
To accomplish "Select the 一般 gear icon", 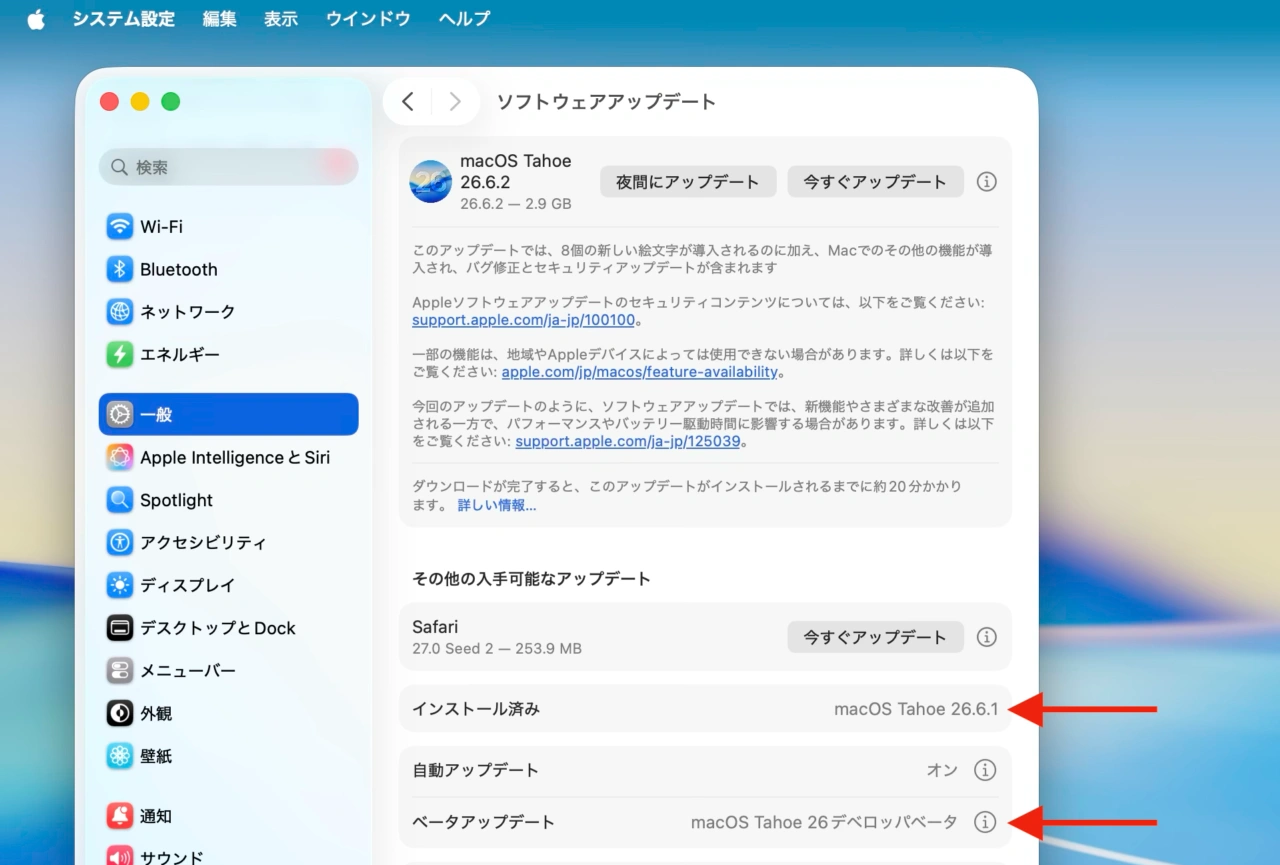I will [120, 414].
